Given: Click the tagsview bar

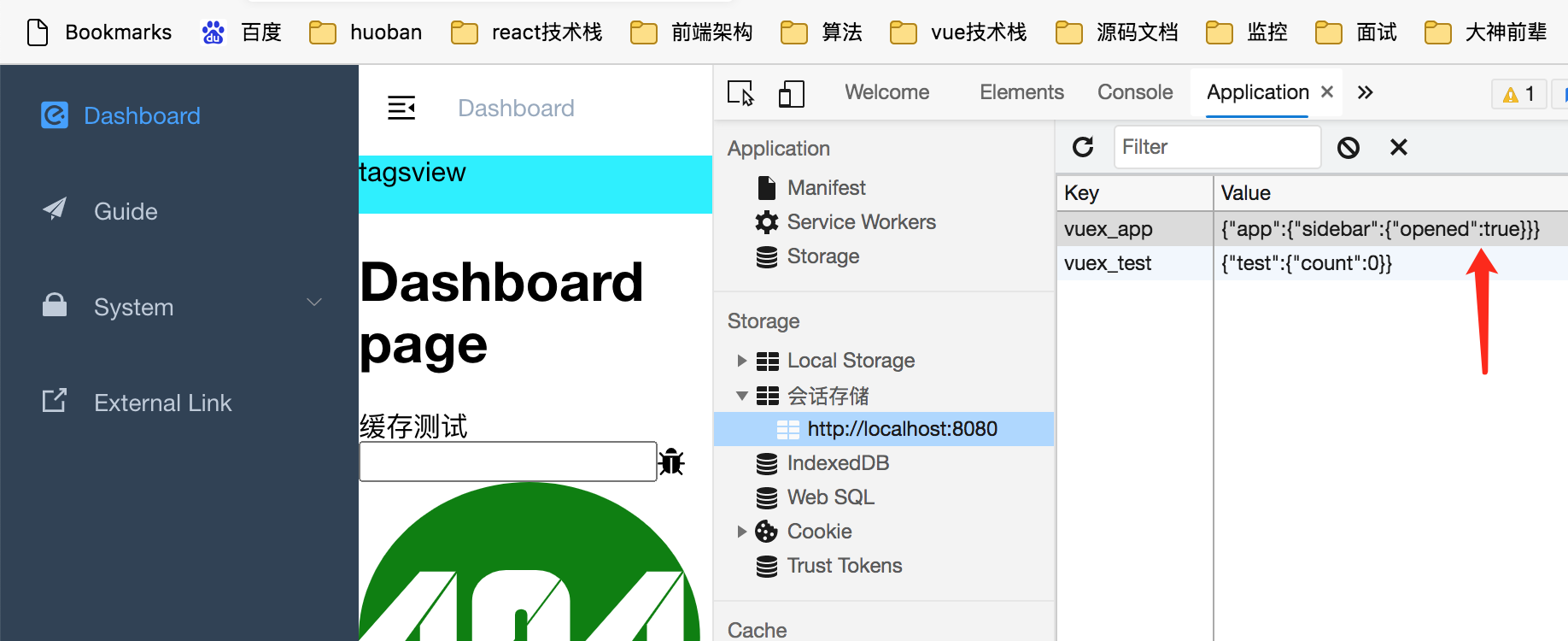Looking at the screenshot, I should [x=535, y=185].
